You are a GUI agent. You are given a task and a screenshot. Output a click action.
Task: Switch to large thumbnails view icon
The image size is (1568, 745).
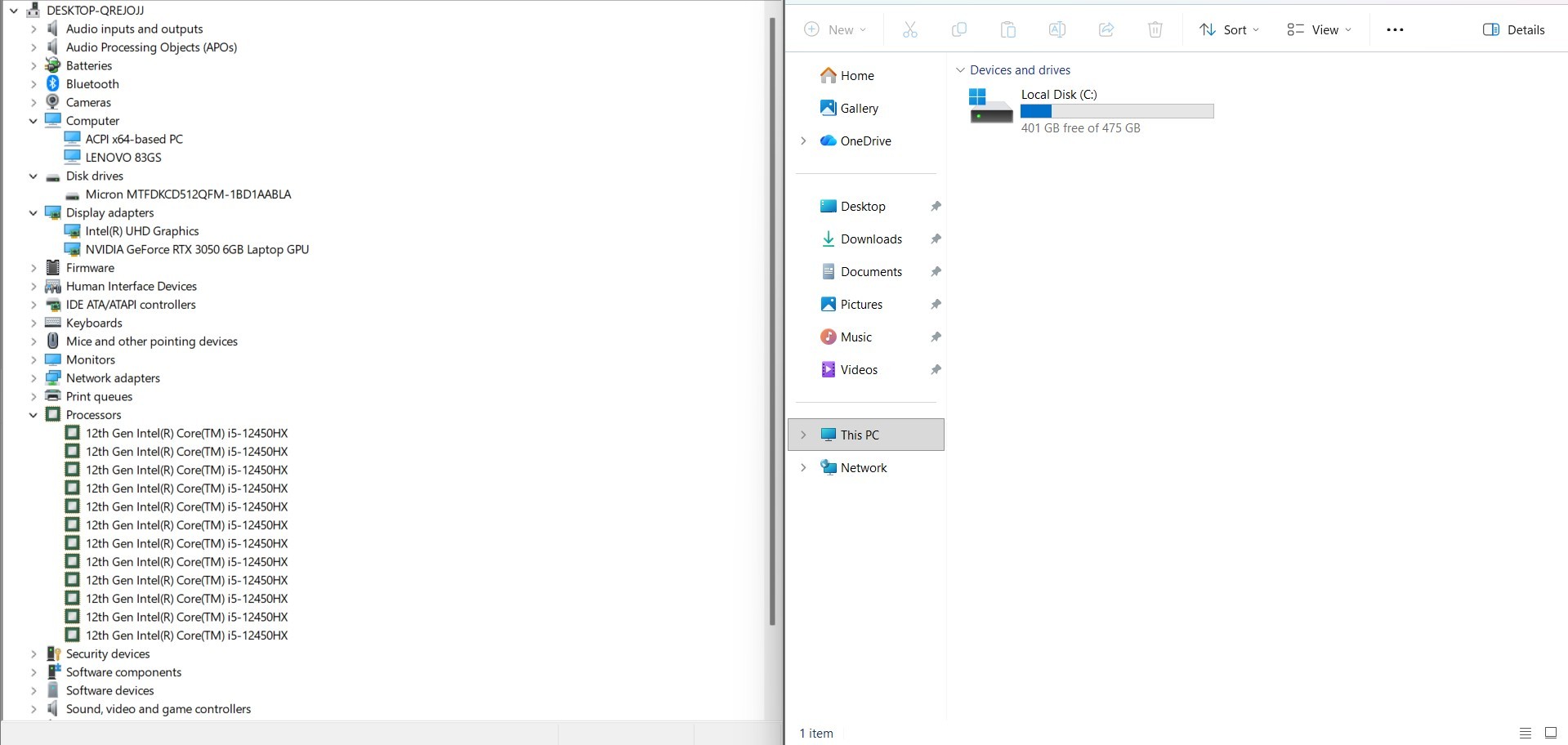click(1550, 733)
